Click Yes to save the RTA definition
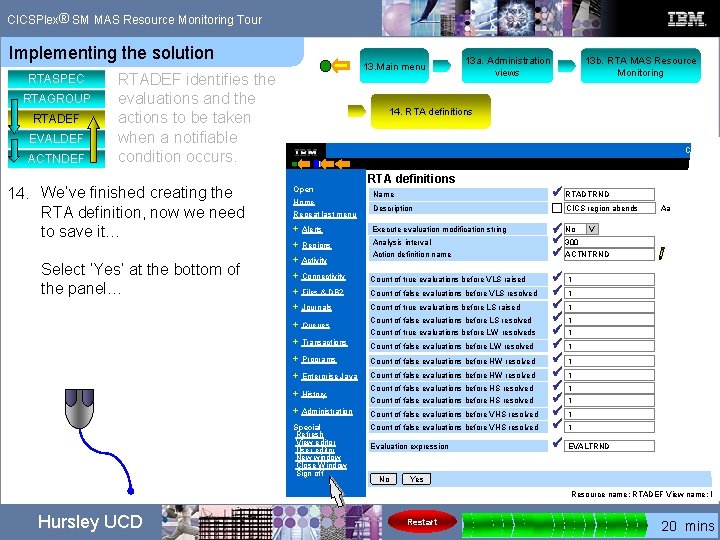Screen dimensions: 720x540 (x=416, y=479)
